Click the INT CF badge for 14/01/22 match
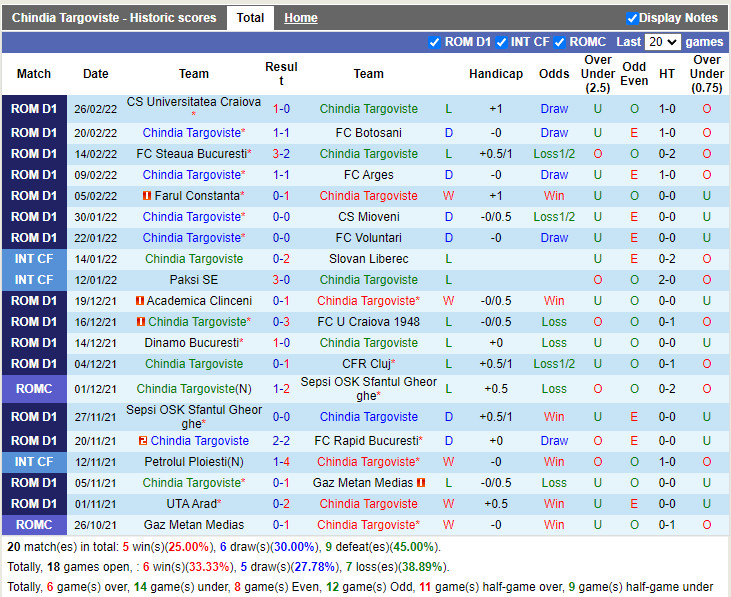 click(x=34, y=259)
